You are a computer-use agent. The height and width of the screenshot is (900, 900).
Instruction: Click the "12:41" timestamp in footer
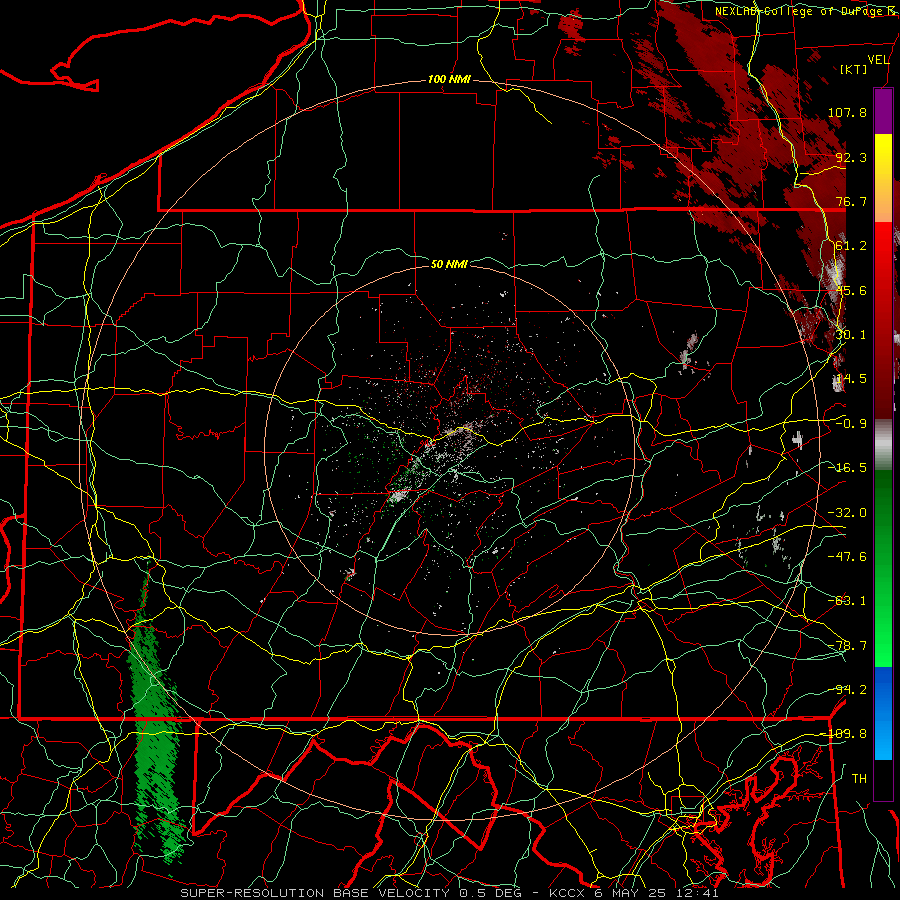[x=696, y=893]
